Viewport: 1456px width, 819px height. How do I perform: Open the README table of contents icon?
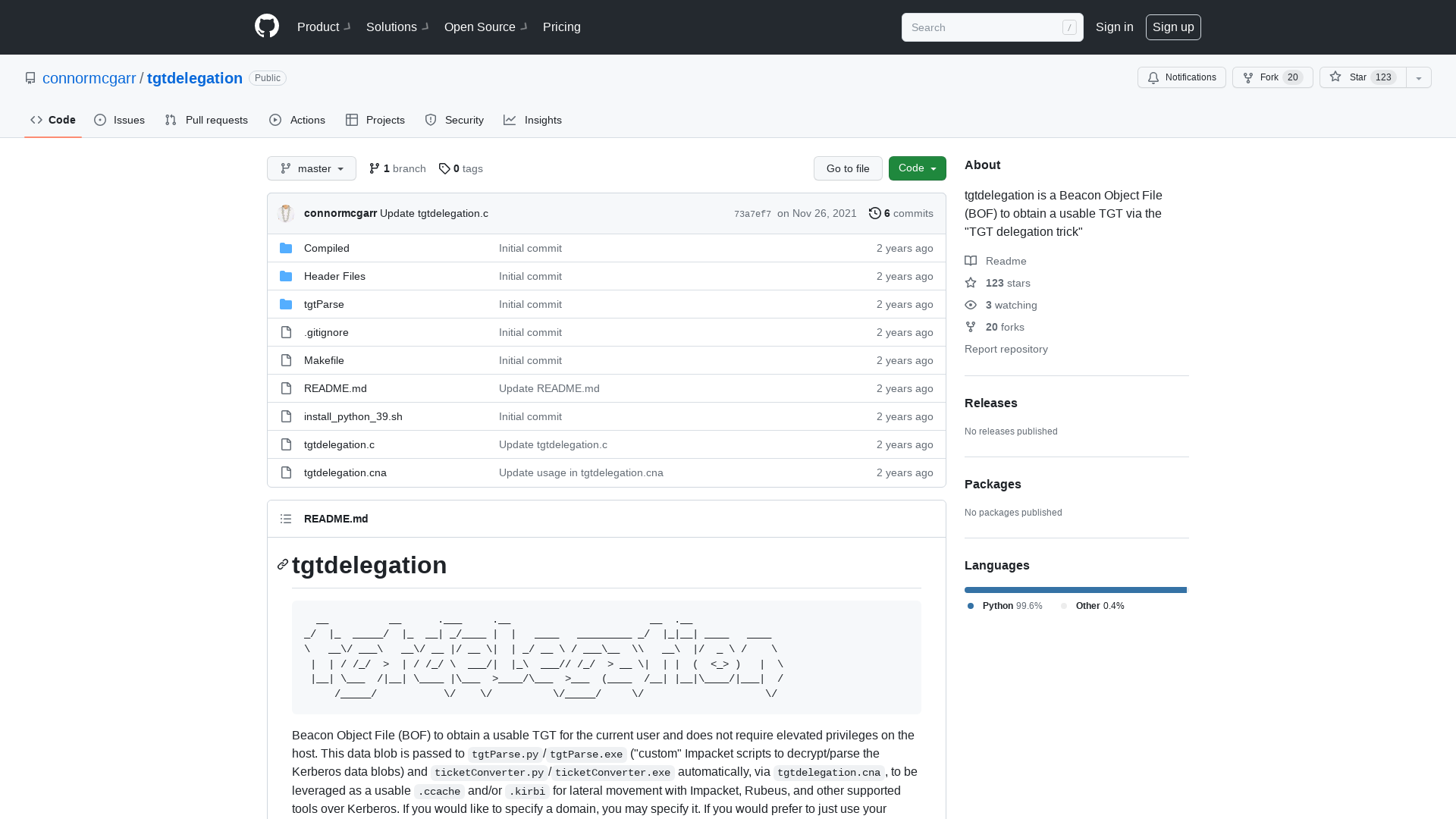coord(286,519)
